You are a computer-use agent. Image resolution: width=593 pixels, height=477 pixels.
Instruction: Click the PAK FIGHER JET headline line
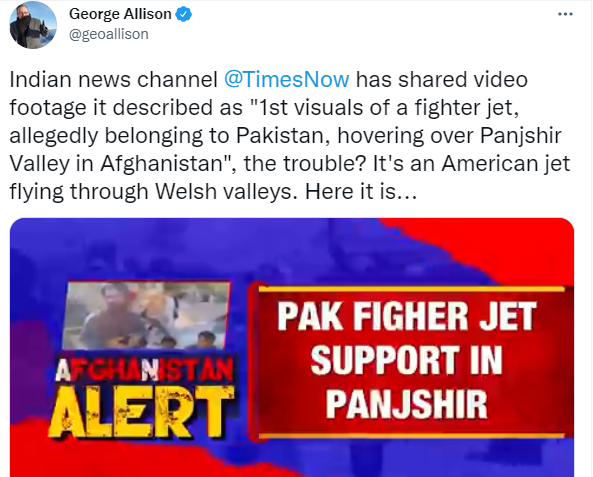pyautogui.click(x=407, y=316)
